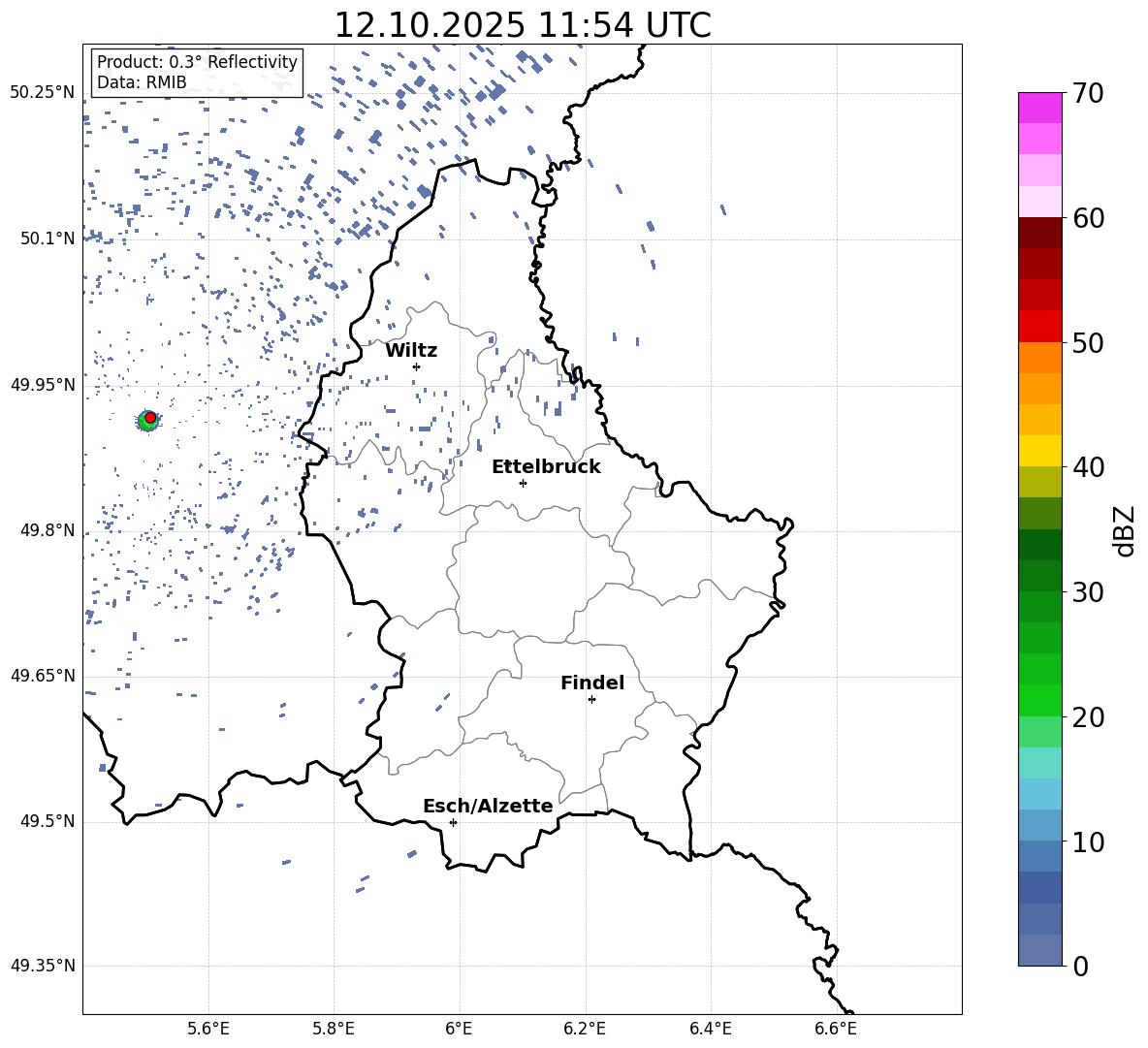Click the Ettelbruck station label
The height and width of the screenshot is (1048, 1148).
pyautogui.click(x=546, y=467)
